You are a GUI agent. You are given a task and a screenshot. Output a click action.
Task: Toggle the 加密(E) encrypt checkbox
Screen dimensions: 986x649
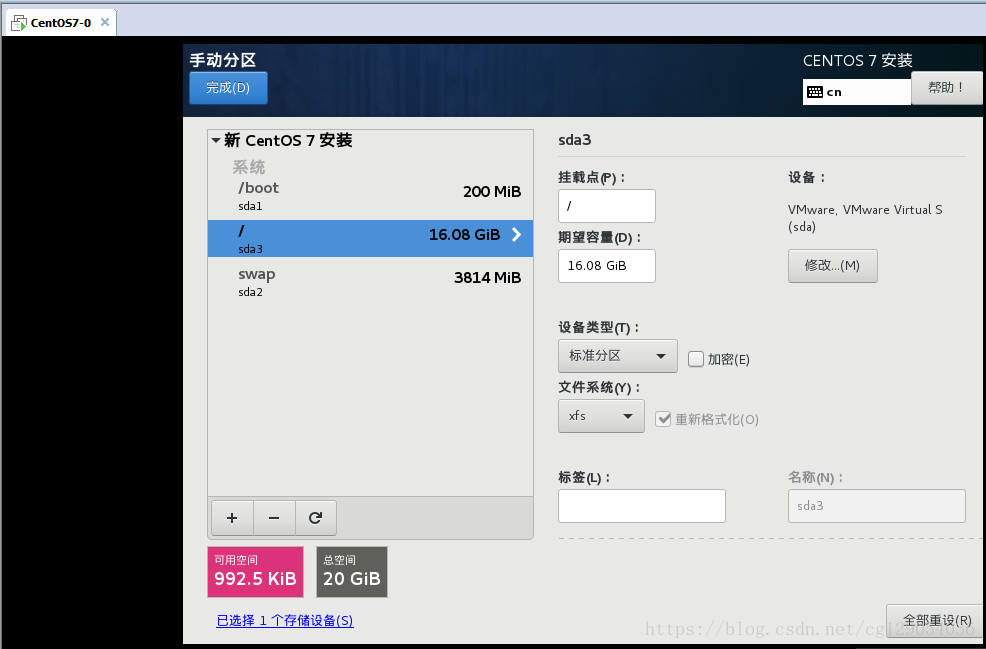695,359
